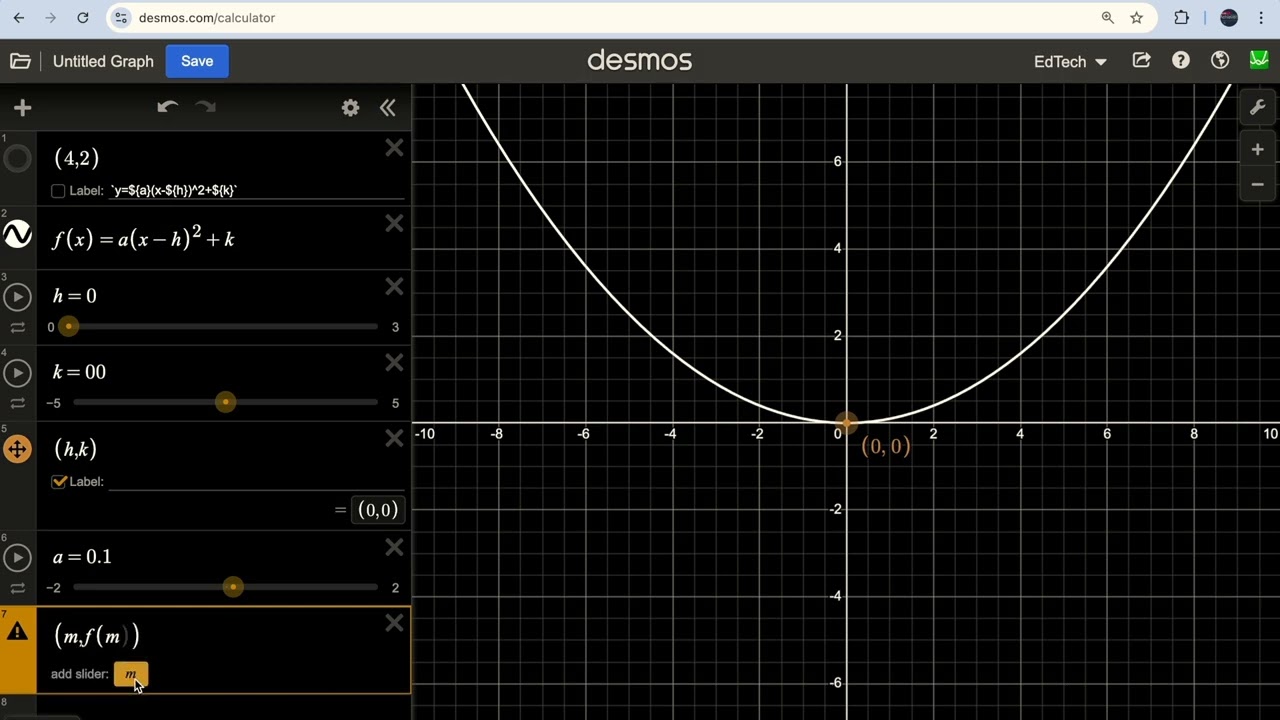Open the graph list folder icon
This screenshot has width=1280, height=720.
click(x=20, y=61)
